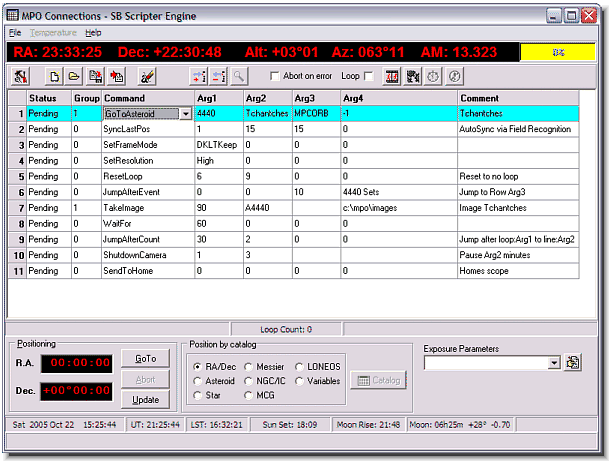Delete a row with the minus-arrow icon
This screenshot has width=611, height=462.
pyautogui.click(x=219, y=76)
